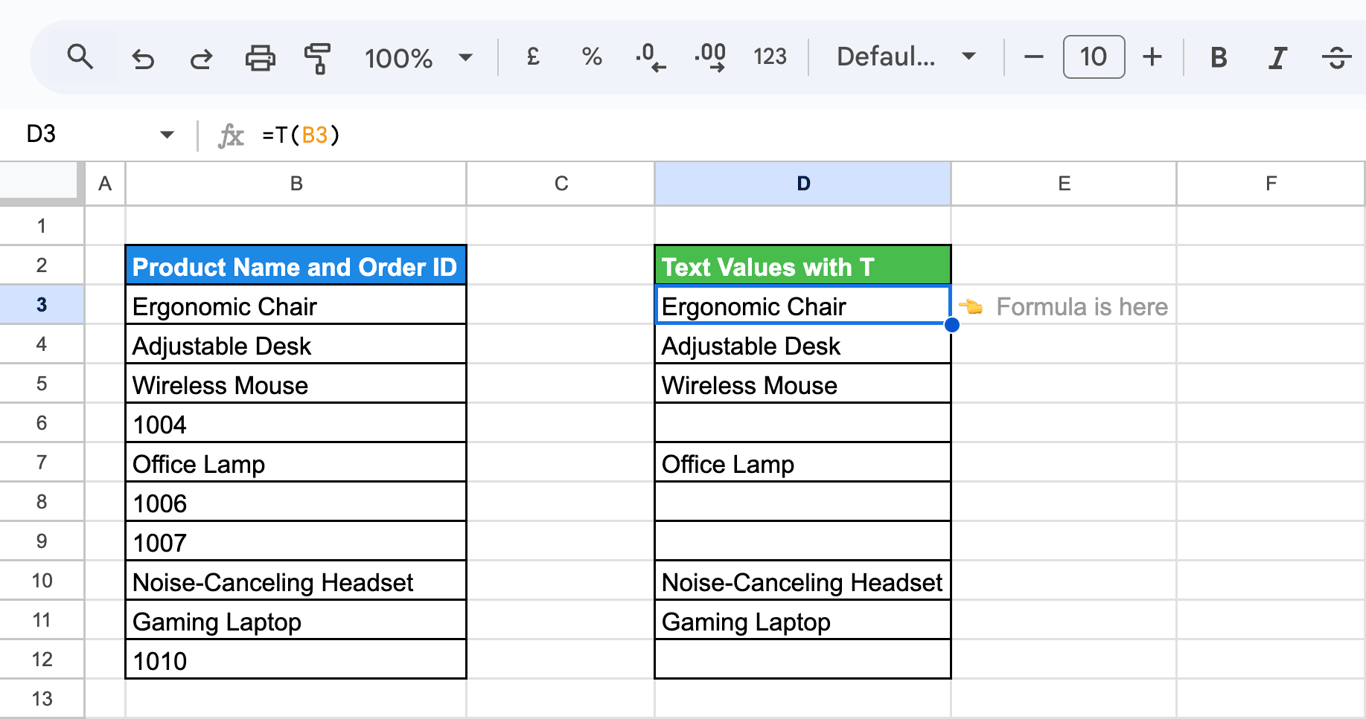The height and width of the screenshot is (719, 1366).
Task: Select column D header
Action: [x=803, y=184]
